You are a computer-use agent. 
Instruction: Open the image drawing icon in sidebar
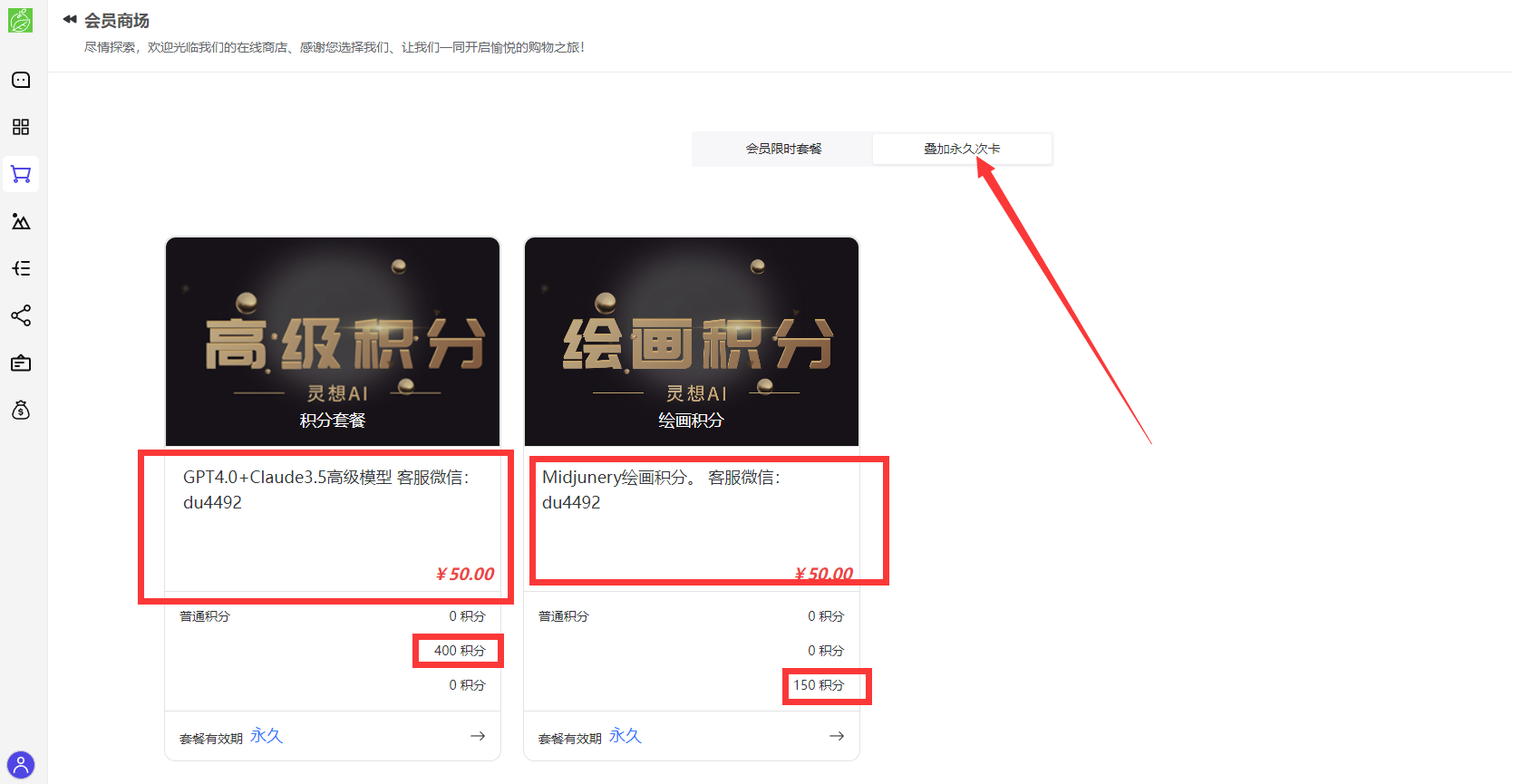point(21,221)
